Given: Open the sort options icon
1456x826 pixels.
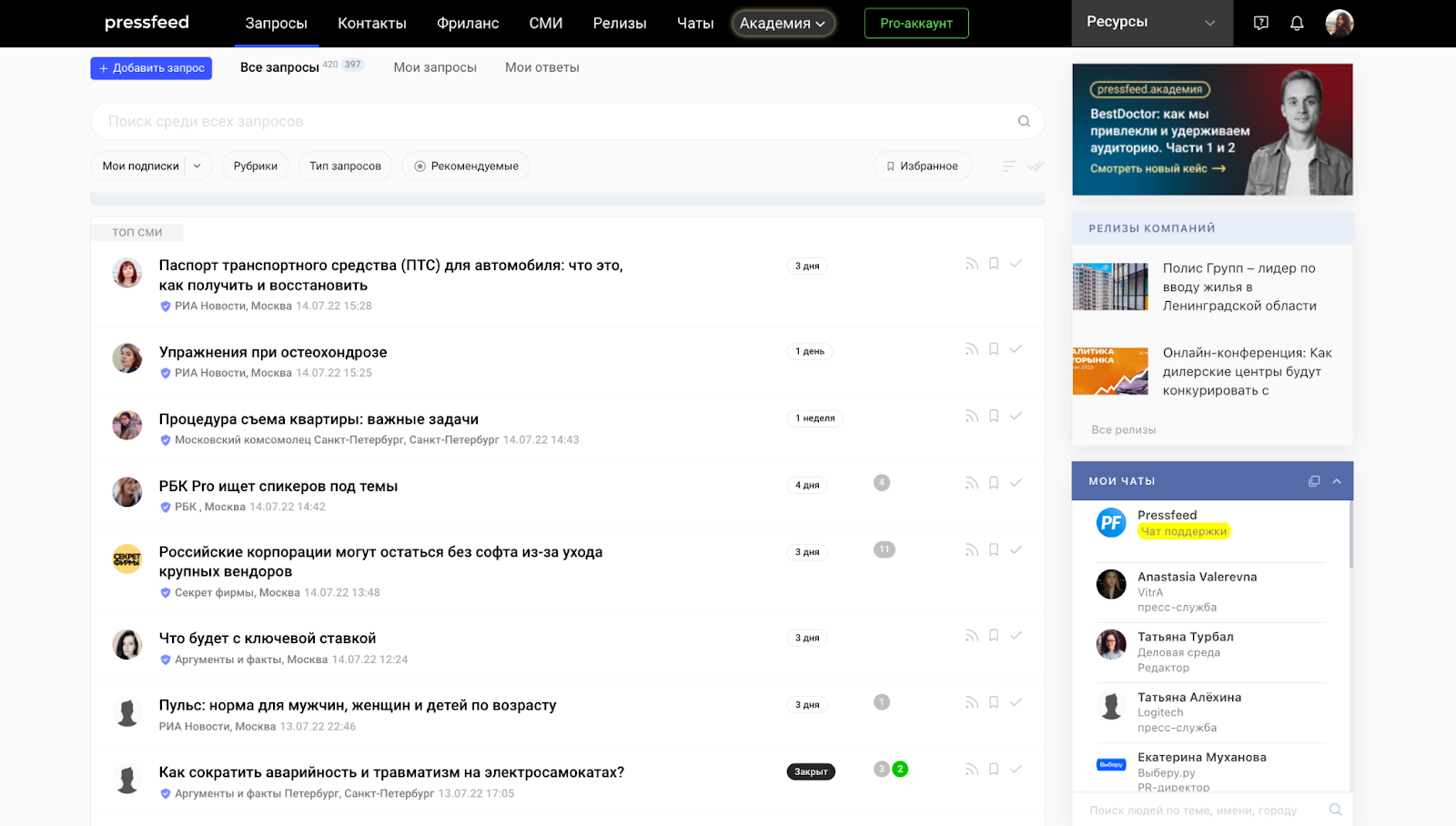Looking at the screenshot, I should [1009, 166].
